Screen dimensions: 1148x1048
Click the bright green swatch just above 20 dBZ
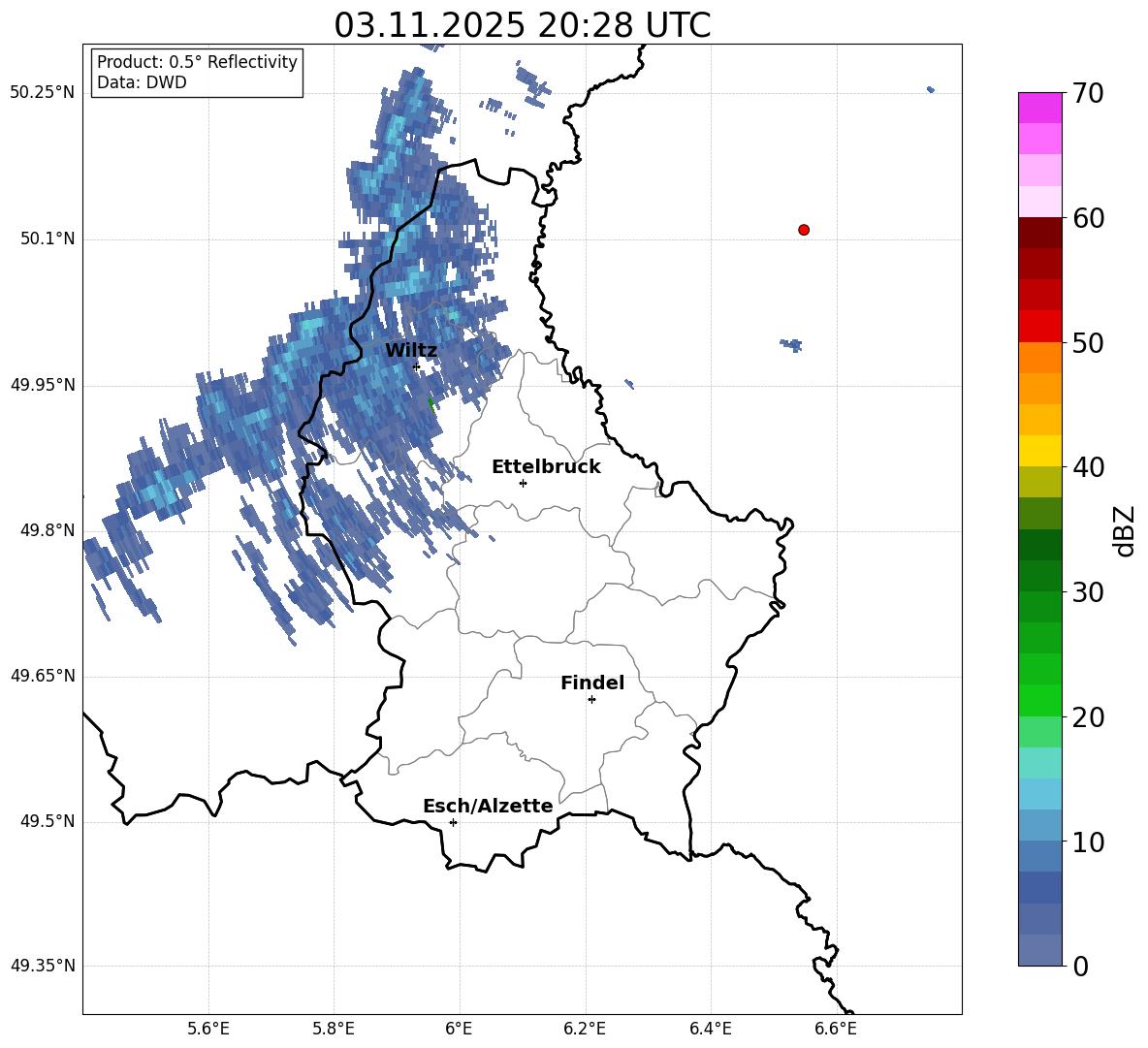(1040, 700)
